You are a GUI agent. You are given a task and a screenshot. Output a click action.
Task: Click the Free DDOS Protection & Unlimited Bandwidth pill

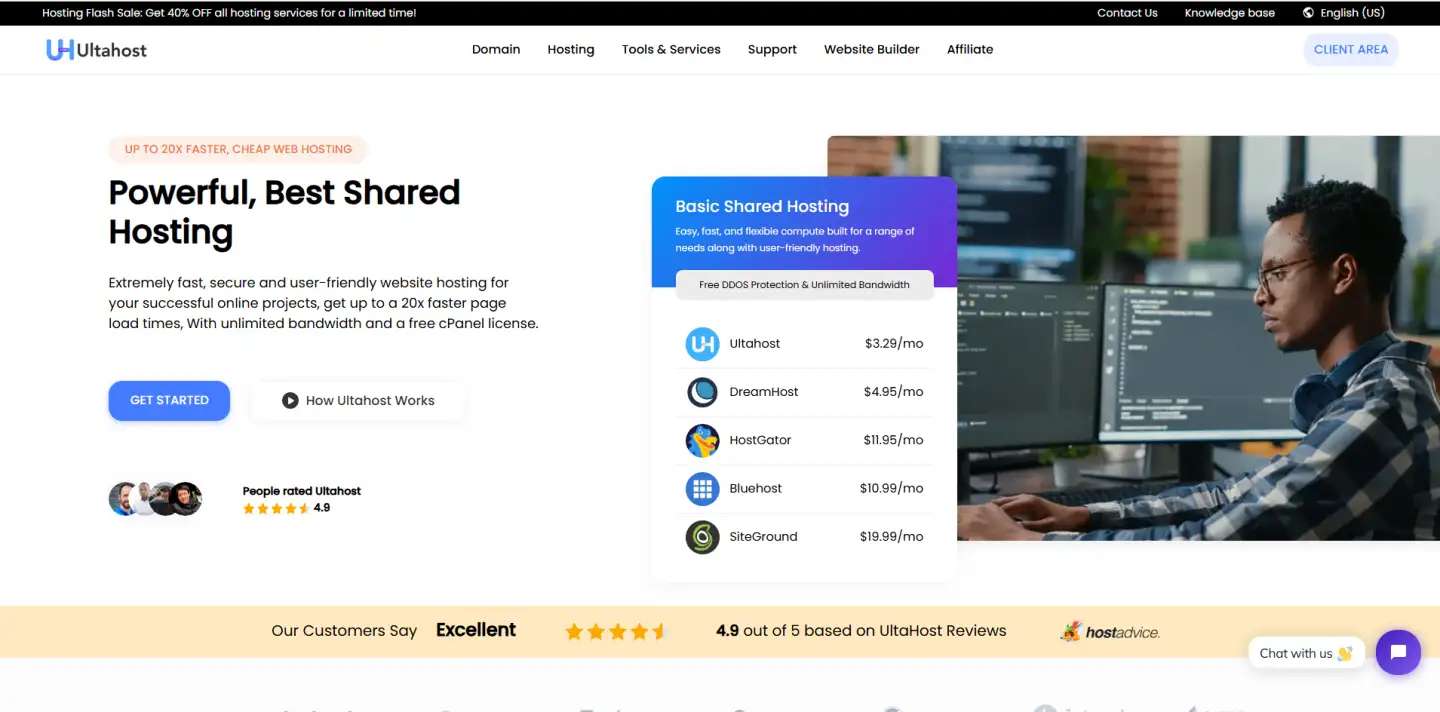pyautogui.click(x=804, y=284)
